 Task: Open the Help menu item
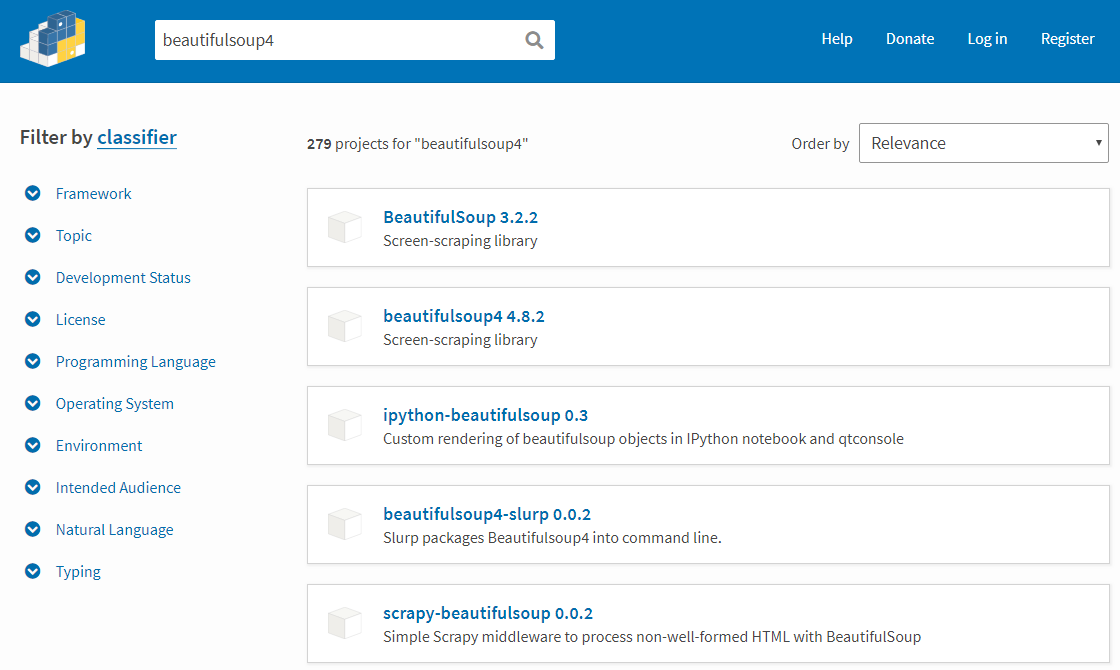coord(837,39)
